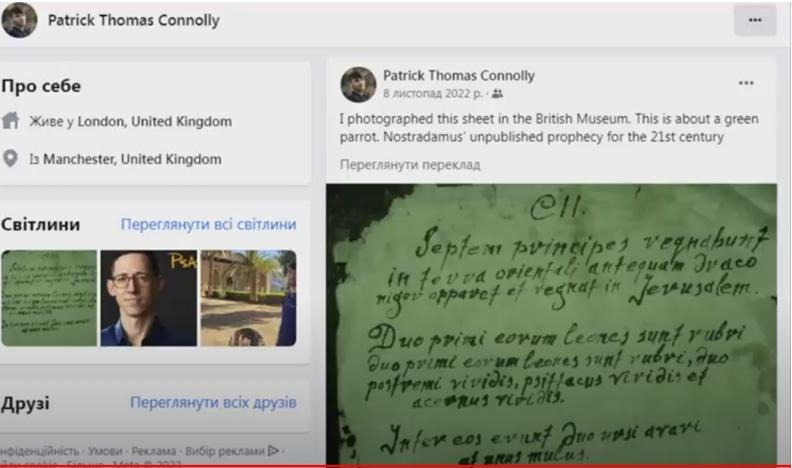Screen dimensions: 792x468
Task: Click the friends audience icon beside the post date
Action: [x=498, y=94]
